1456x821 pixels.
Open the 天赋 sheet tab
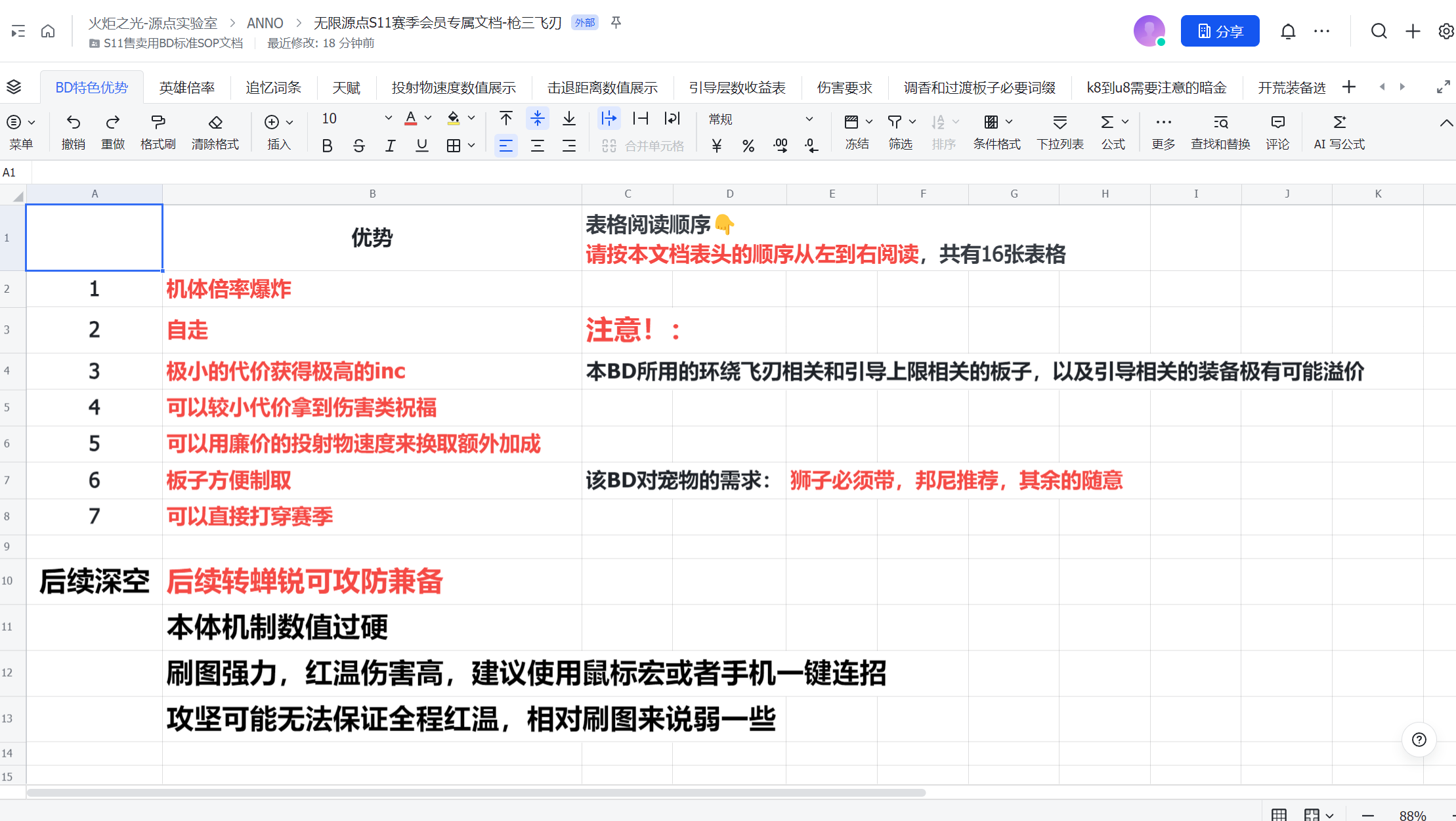point(346,88)
